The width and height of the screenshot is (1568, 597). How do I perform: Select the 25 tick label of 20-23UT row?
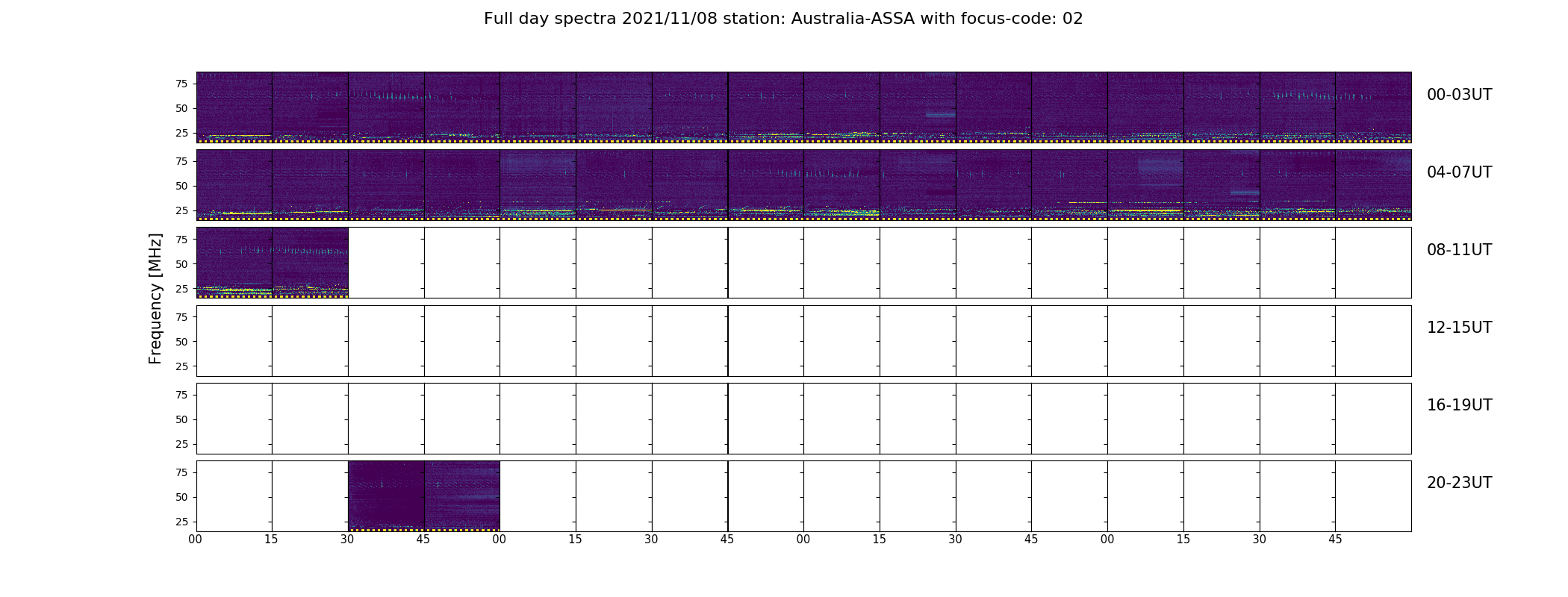coord(181,522)
